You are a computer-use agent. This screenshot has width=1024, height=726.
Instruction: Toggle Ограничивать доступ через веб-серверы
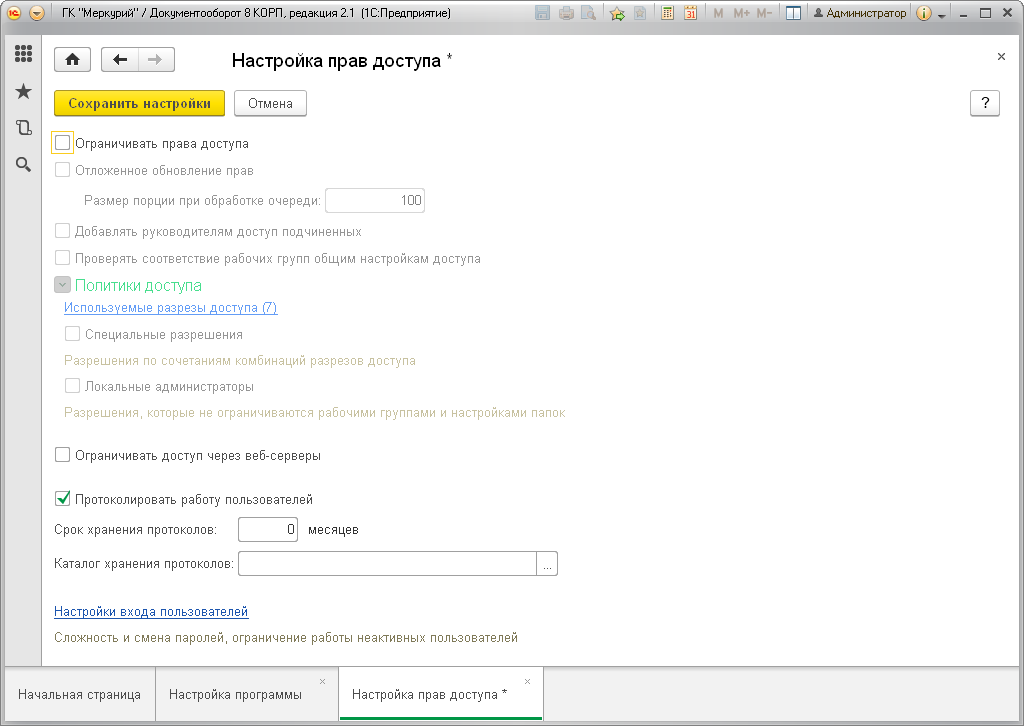[62, 455]
